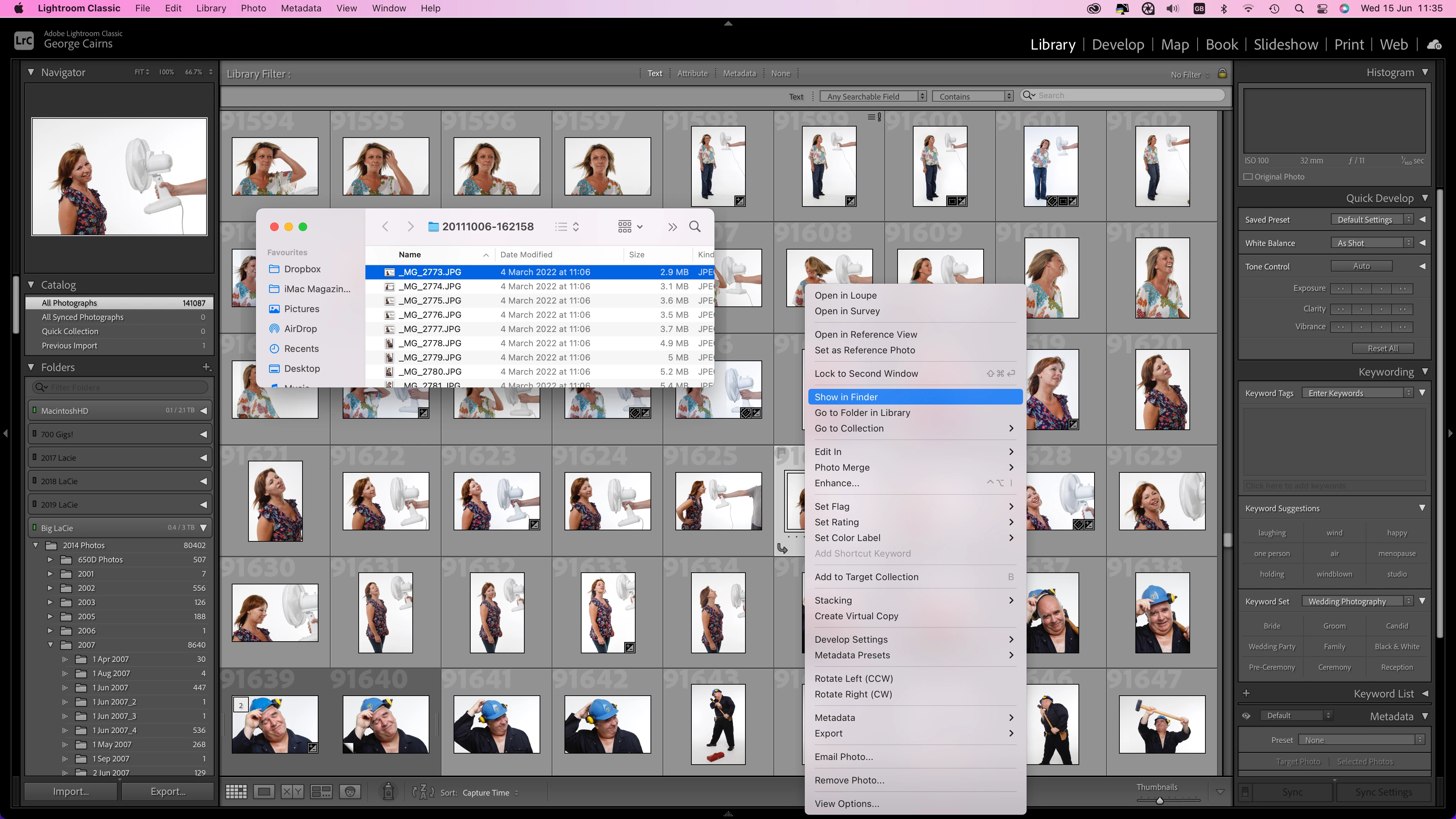Click the filter lock padlock icon
This screenshot has width=1456, height=819.
[x=1222, y=74]
